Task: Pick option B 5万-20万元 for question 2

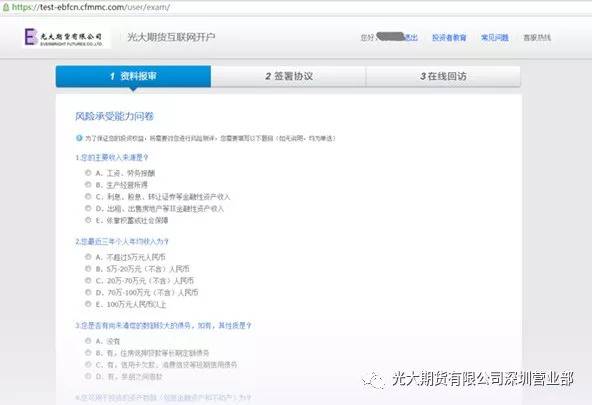Action: click(x=88, y=268)
